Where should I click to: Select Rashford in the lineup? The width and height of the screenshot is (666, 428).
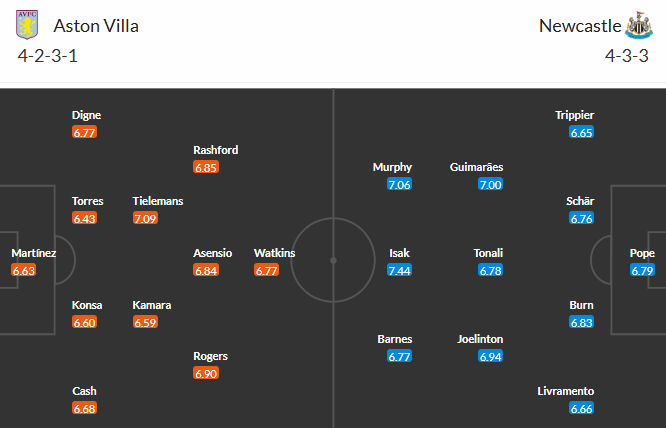(x=215, y=150)
